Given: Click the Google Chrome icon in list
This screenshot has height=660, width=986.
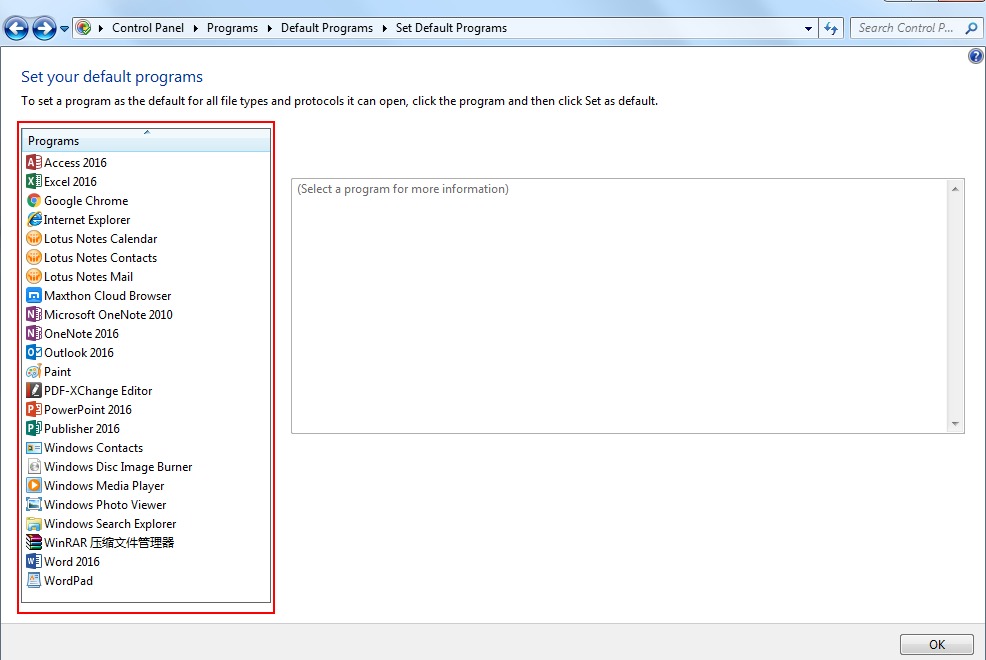Looking at the screenshot, I should point(34,201).
